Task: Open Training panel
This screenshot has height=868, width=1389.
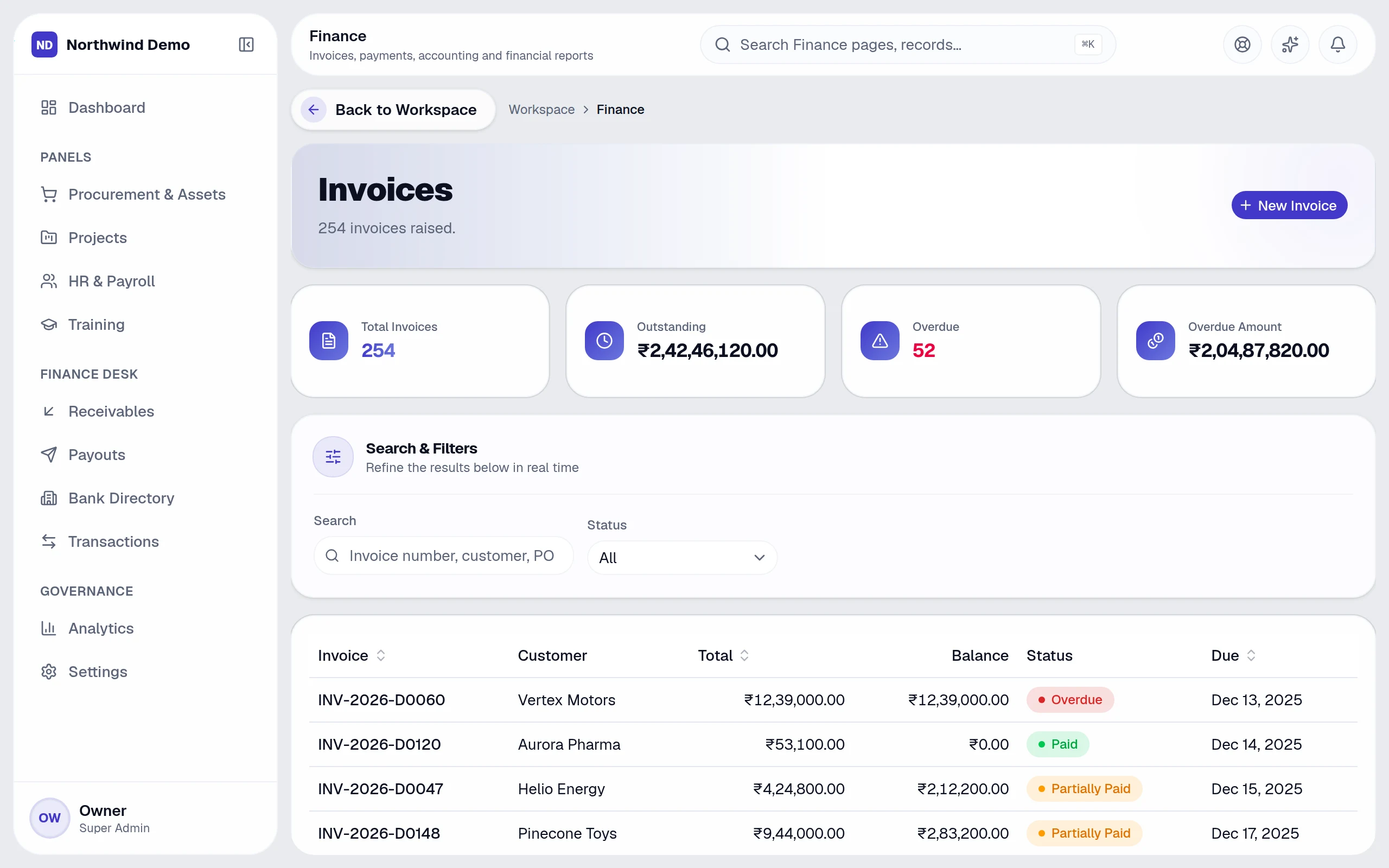Action: click(x=145, y=324)
